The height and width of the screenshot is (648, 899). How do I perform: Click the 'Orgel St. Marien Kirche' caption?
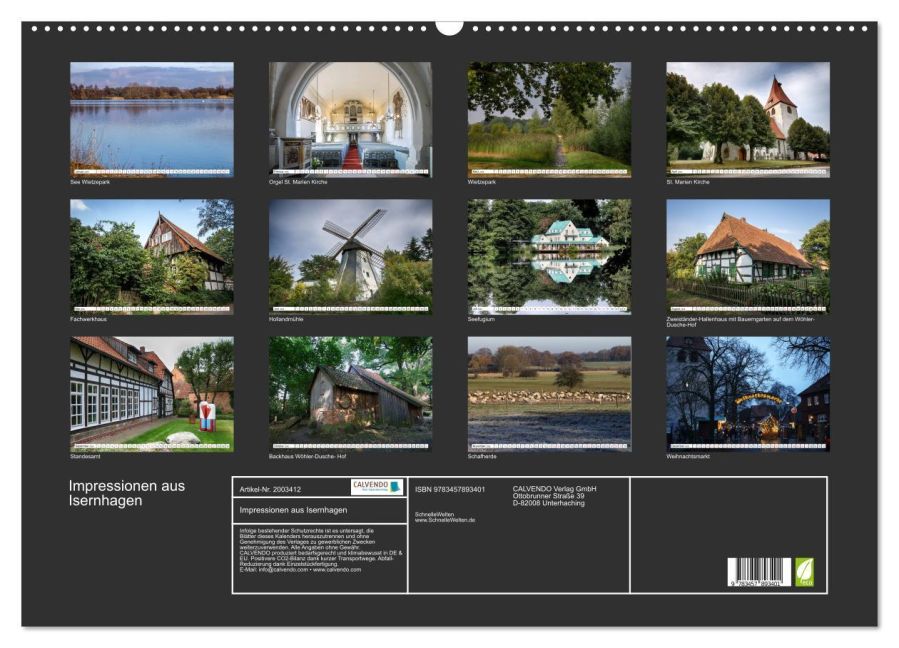(298, 182)
